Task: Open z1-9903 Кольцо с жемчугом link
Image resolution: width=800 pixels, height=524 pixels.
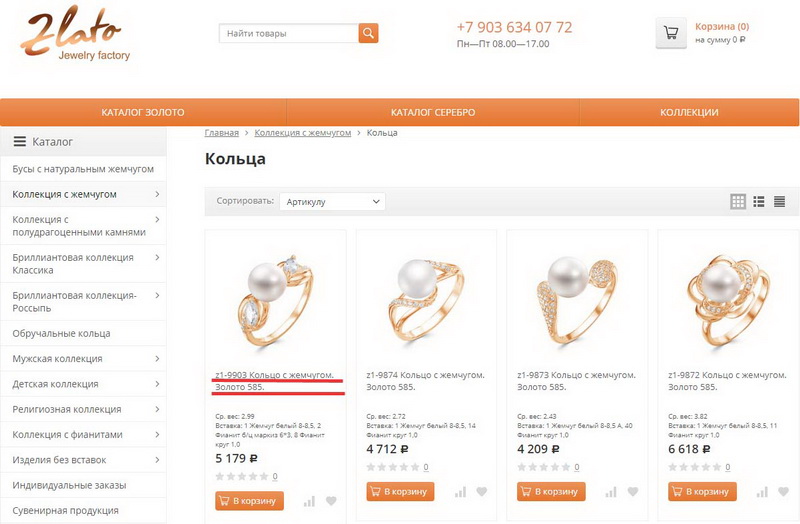Action: pos(274,381)
